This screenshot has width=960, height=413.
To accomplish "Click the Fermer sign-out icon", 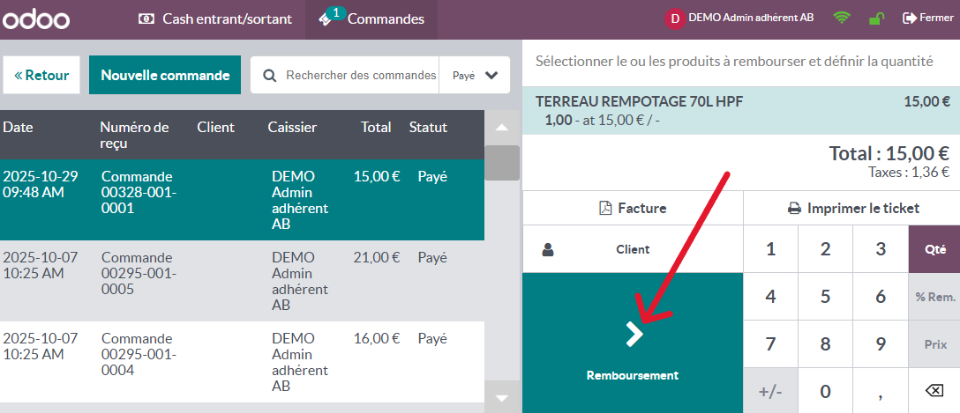I will point(909,18).
